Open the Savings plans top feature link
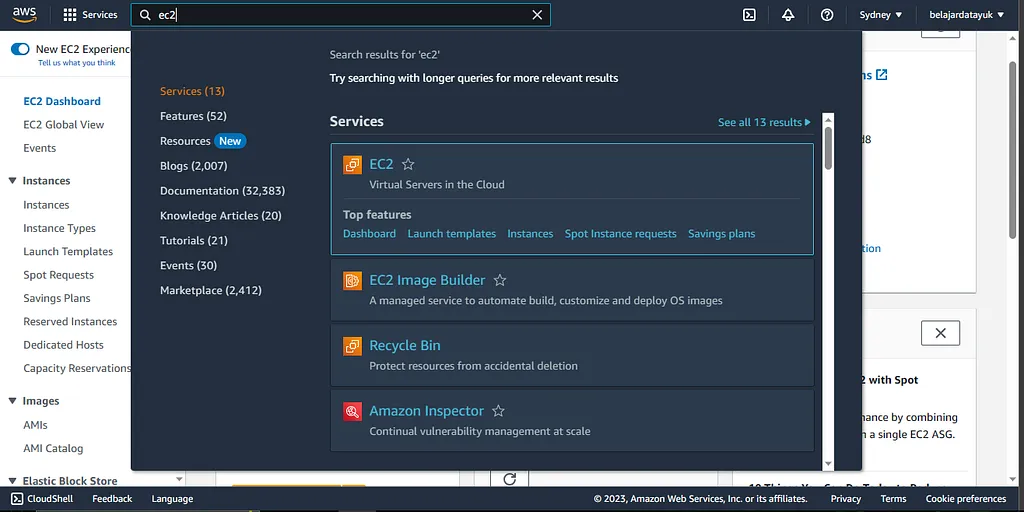This screenshot has width=1024, height=512. click(722, 234)
